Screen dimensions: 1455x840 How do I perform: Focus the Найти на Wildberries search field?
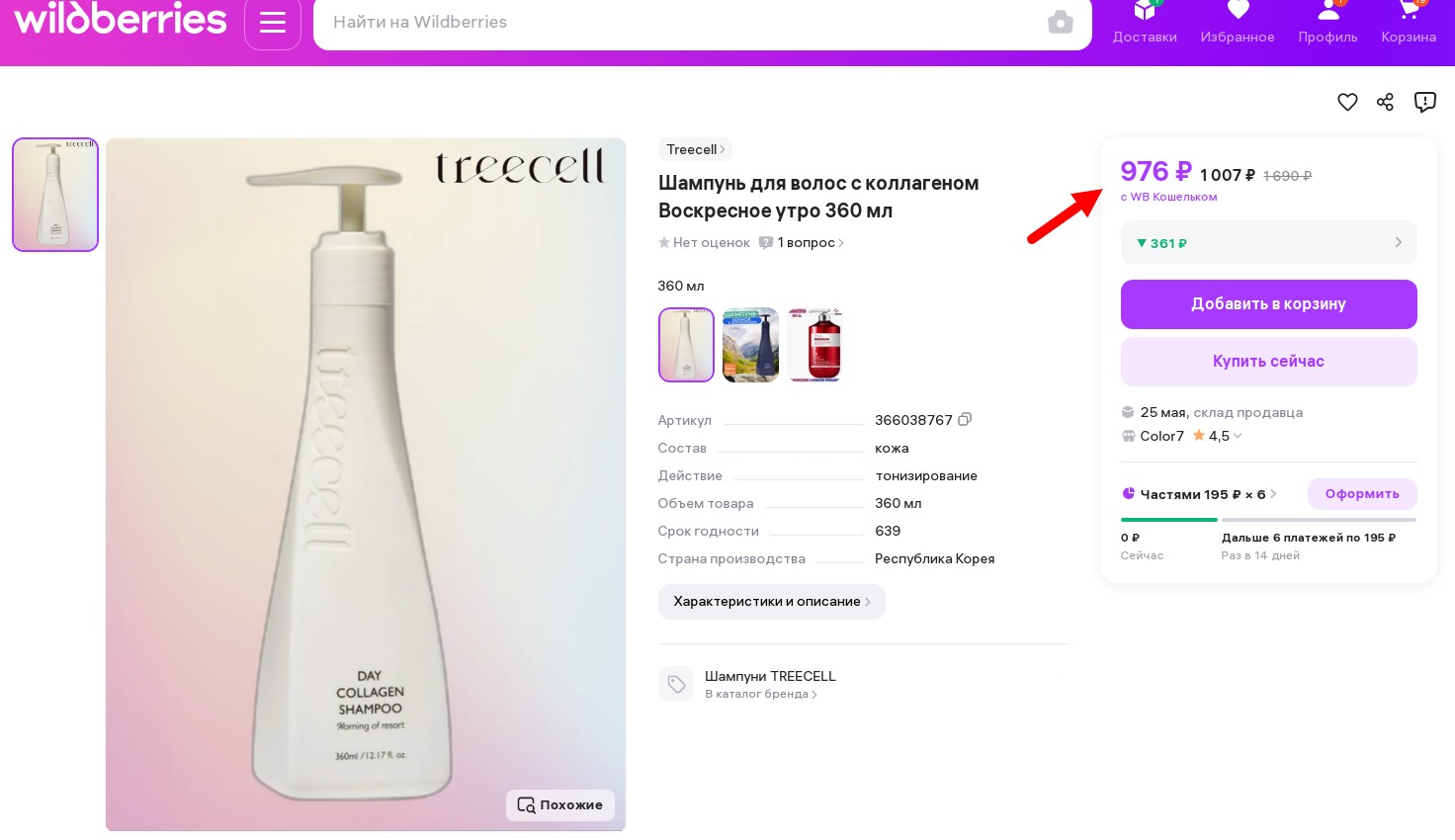pos(682,22)
